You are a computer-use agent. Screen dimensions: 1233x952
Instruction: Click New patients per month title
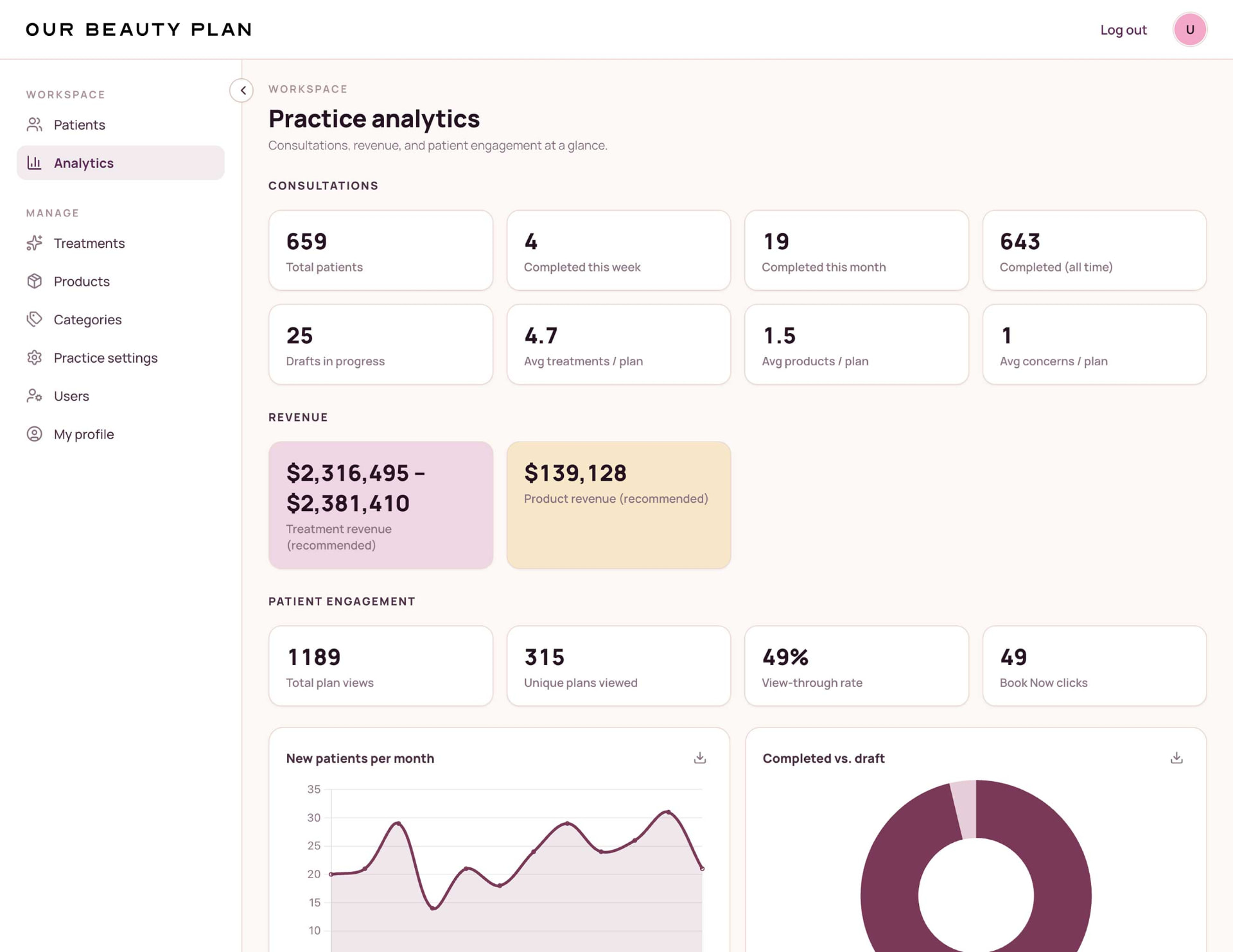click(x=360, y=758)
